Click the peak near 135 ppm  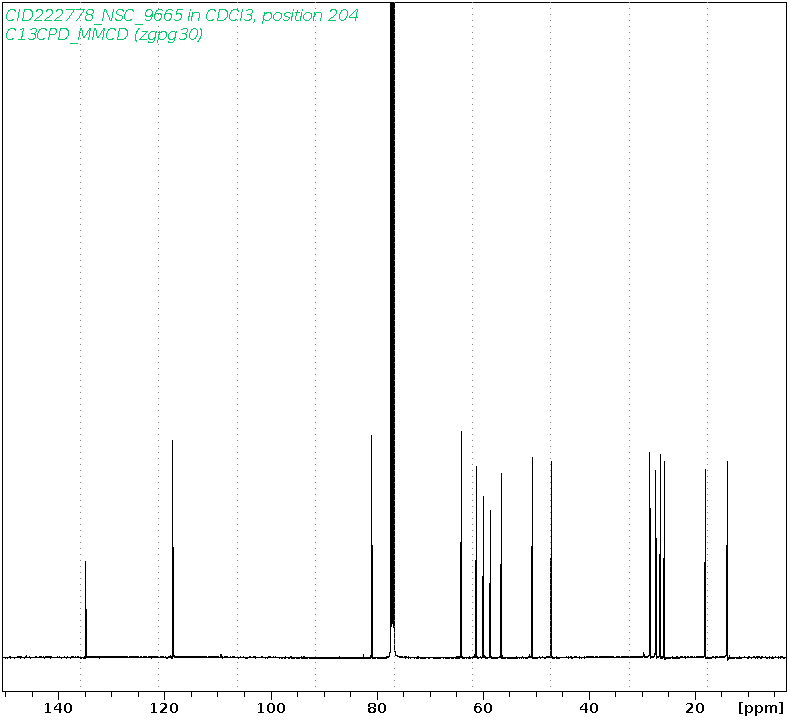(x=86, y=609)
